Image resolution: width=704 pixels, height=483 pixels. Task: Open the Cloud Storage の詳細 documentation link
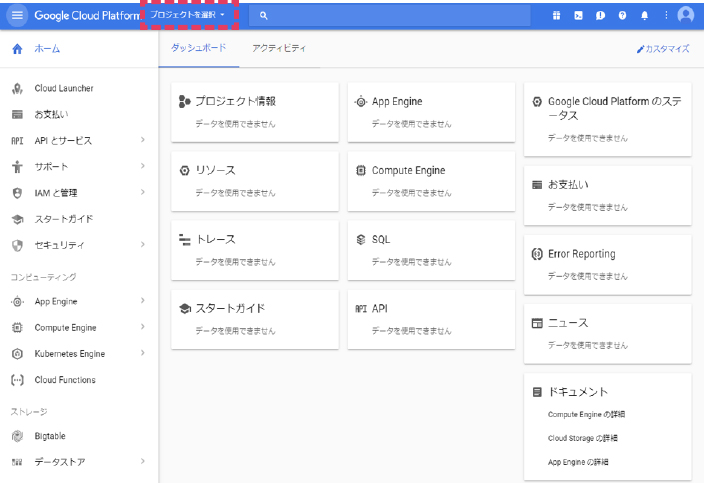click(x=585, y=438)
